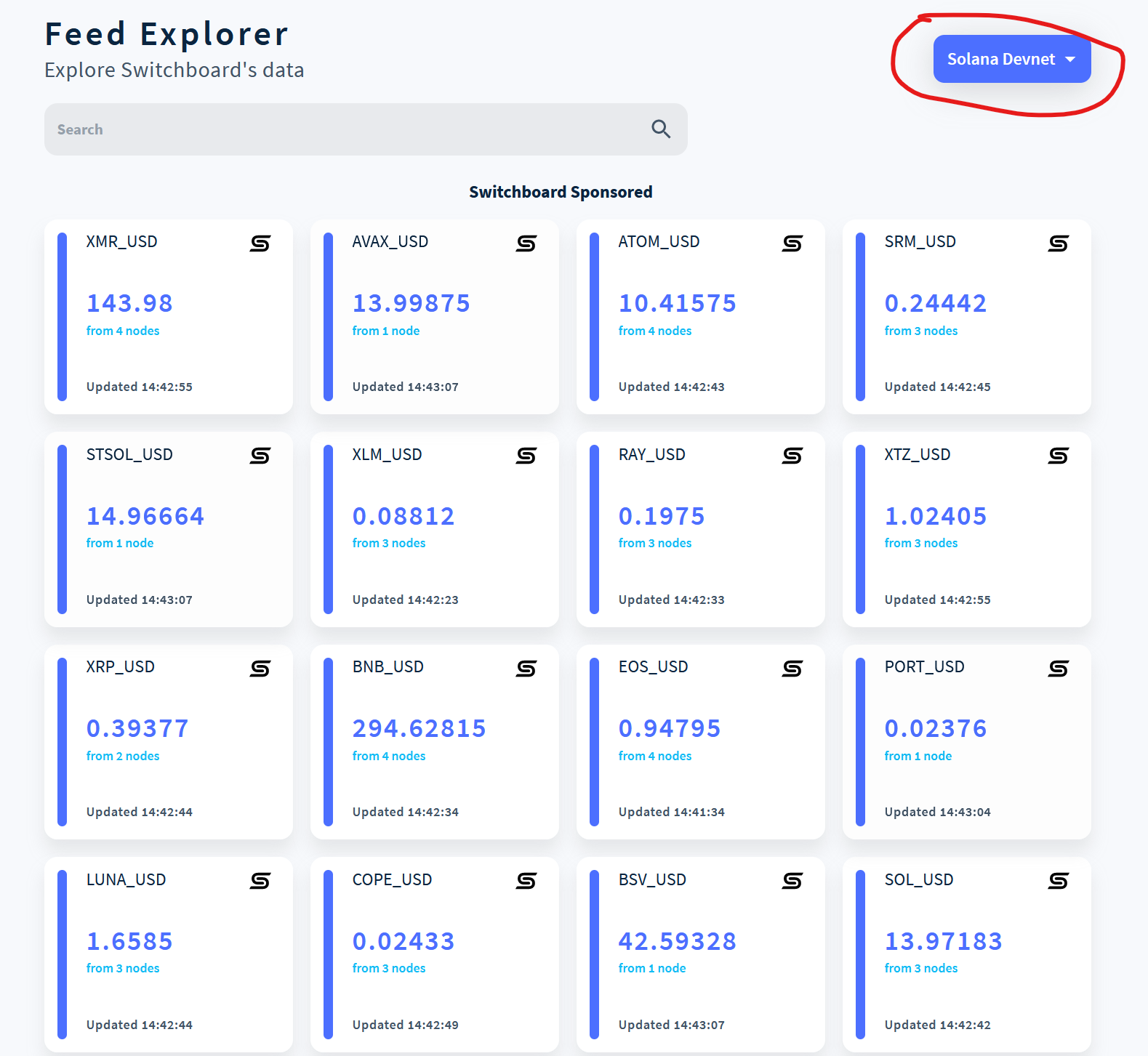Click the Switchboard logo on LUNA_USD card

point(260,881)
